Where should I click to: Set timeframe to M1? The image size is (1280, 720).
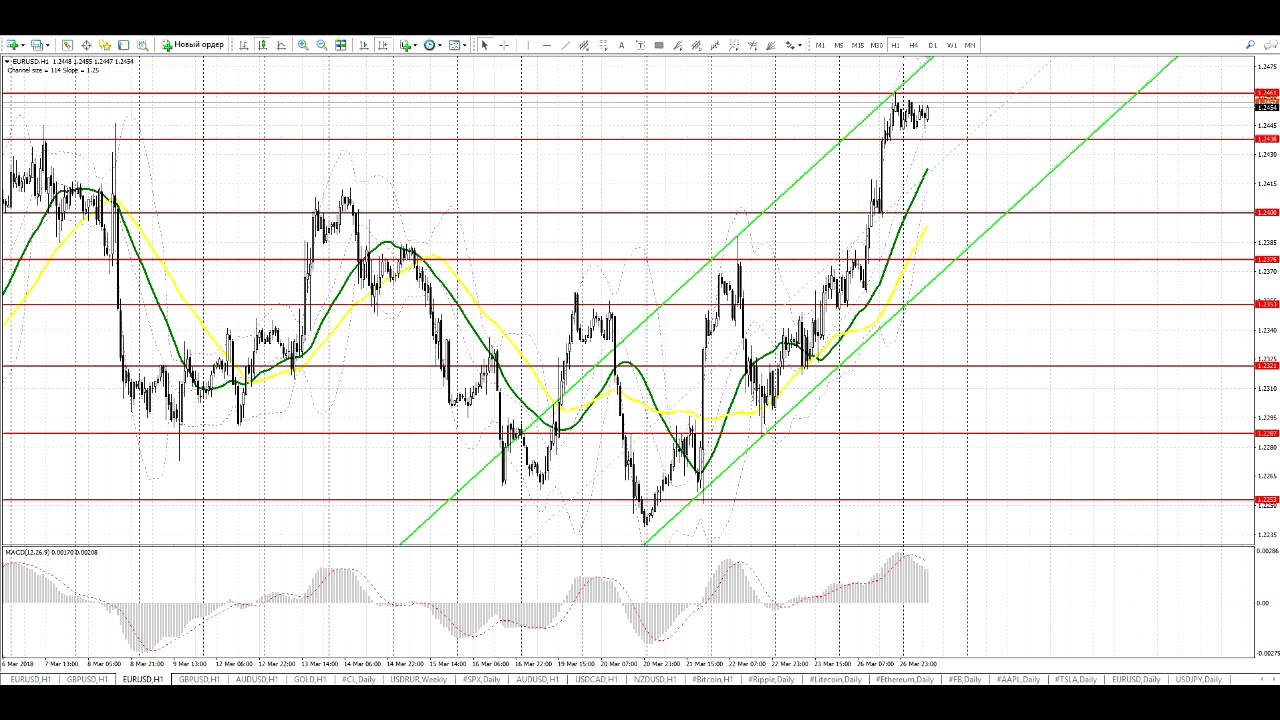[x=820, y=45]
